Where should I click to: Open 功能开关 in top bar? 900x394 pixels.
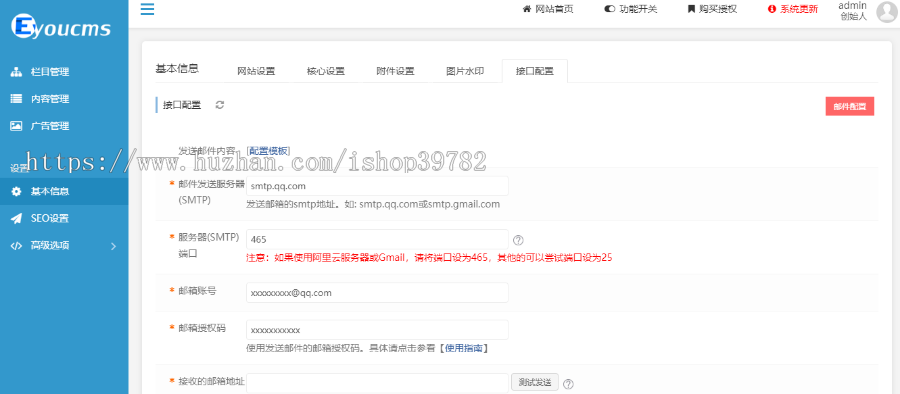point(631,9)
